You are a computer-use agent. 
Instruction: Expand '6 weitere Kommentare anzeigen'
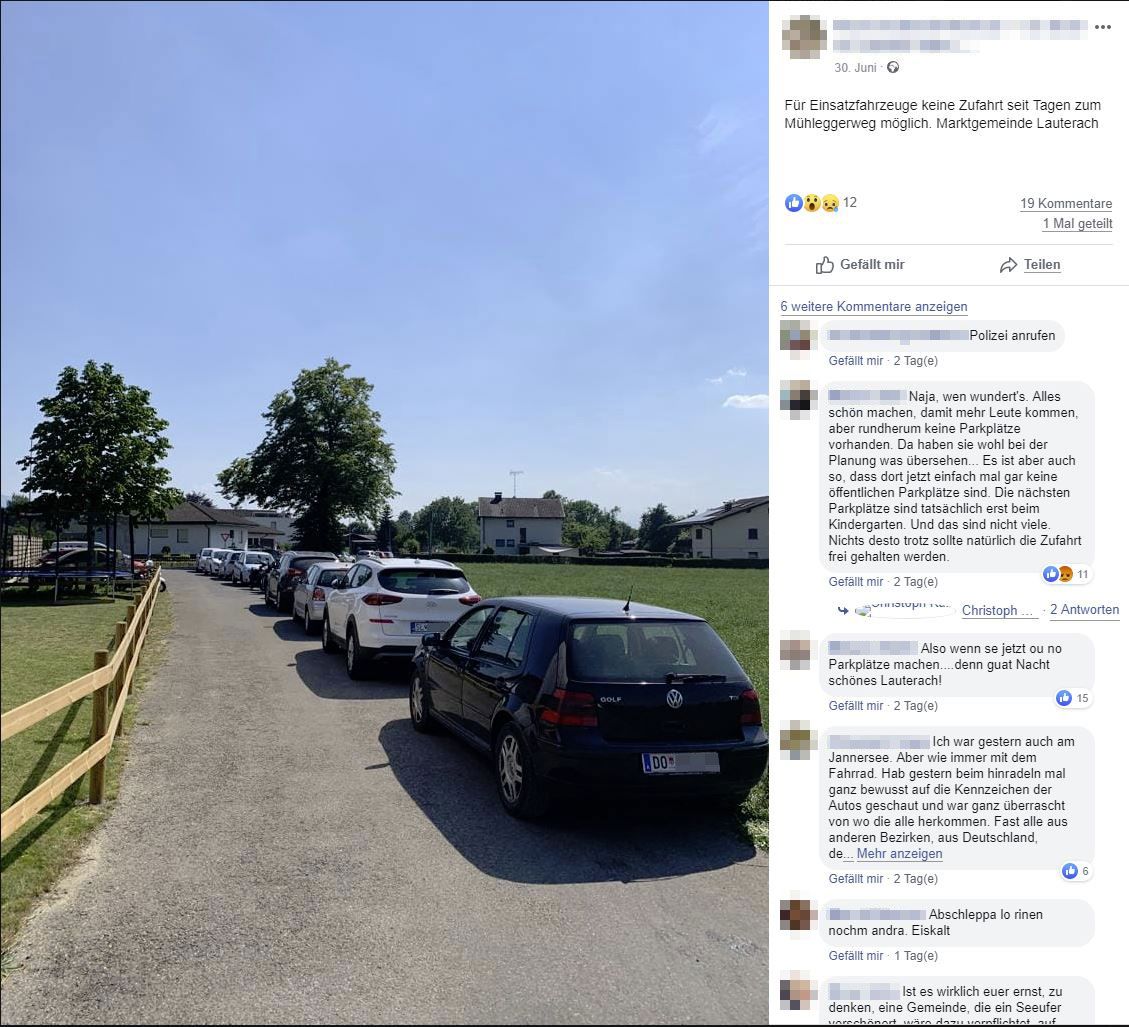click(873, 307)
